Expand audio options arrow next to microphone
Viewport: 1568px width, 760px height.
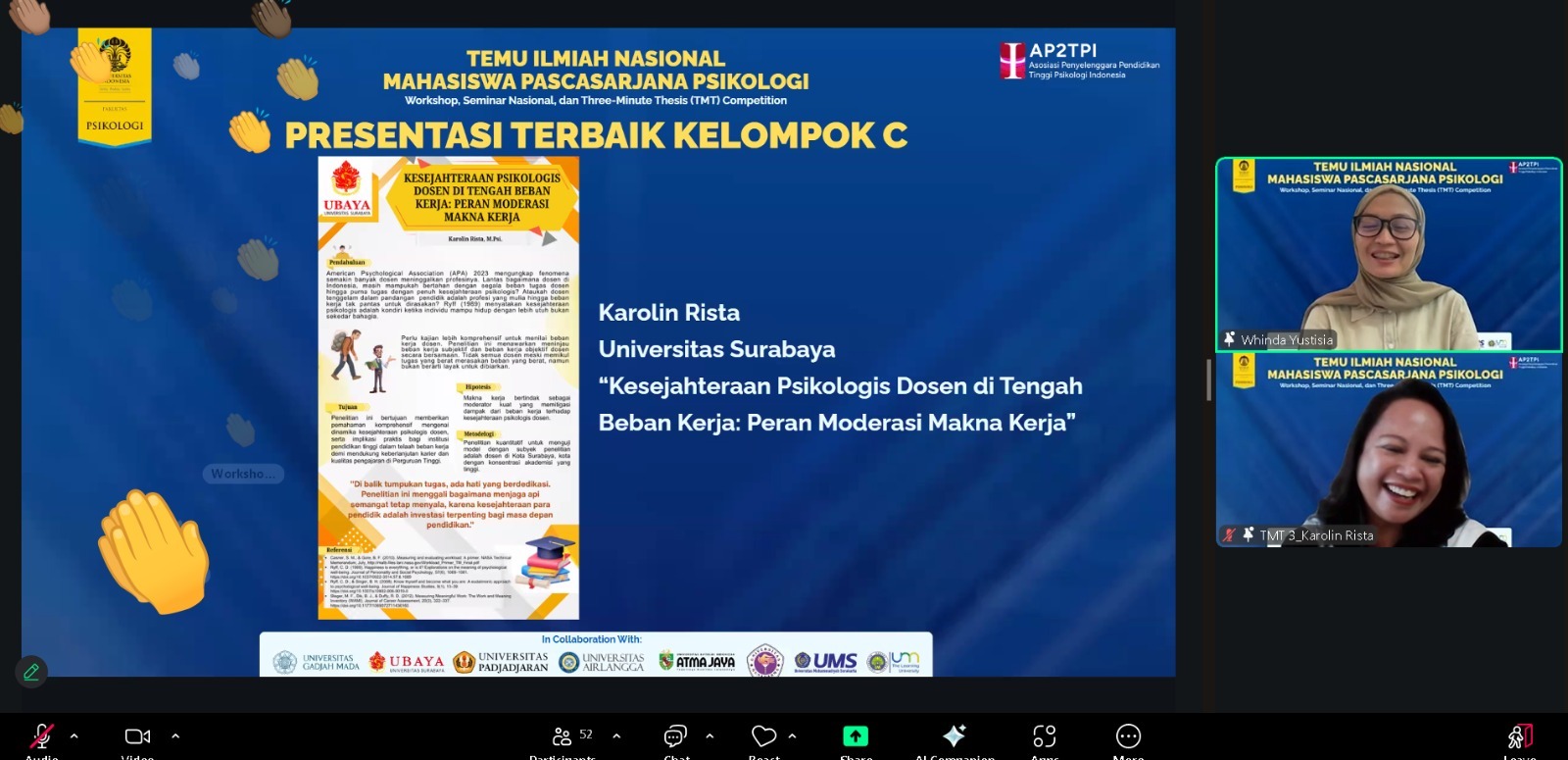[74, 735]
